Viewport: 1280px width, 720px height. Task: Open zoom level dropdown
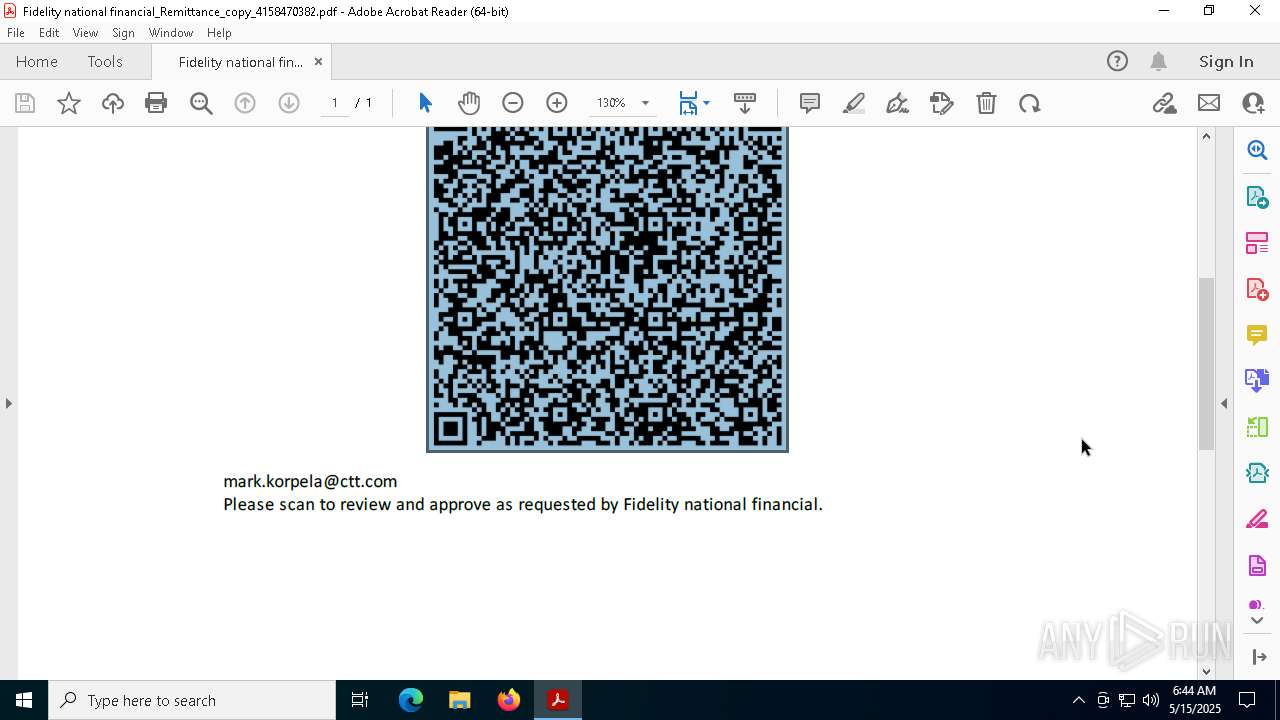tap(645, 103)
